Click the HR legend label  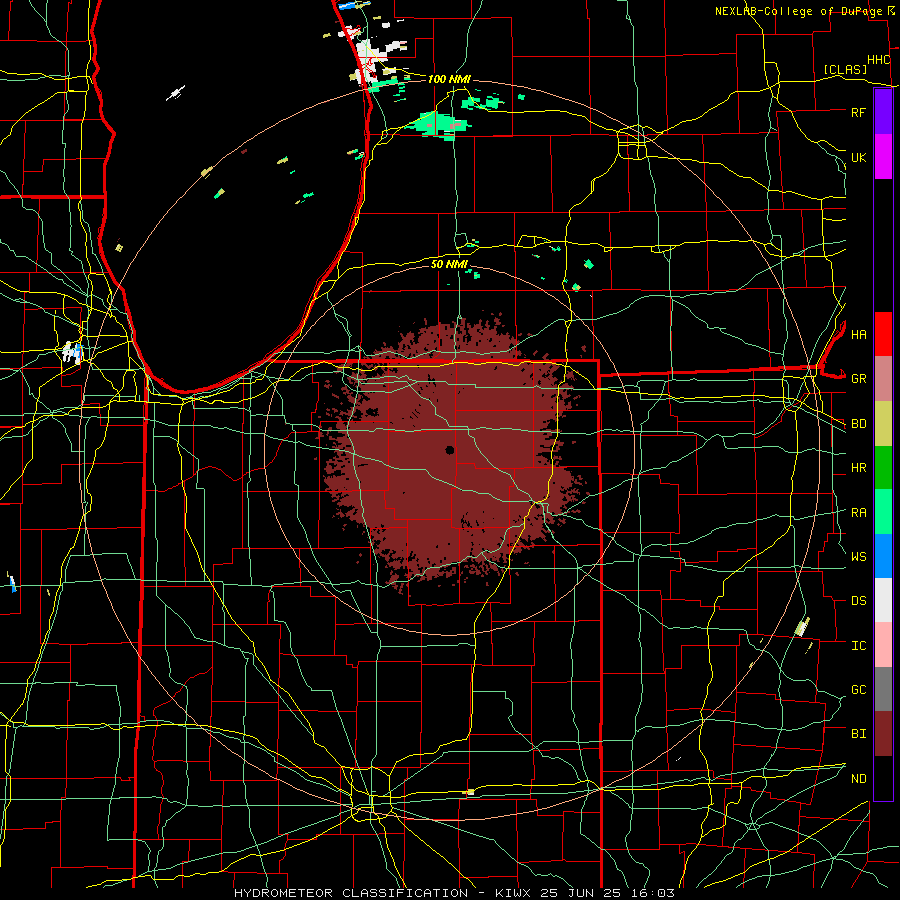pos(858,468)
